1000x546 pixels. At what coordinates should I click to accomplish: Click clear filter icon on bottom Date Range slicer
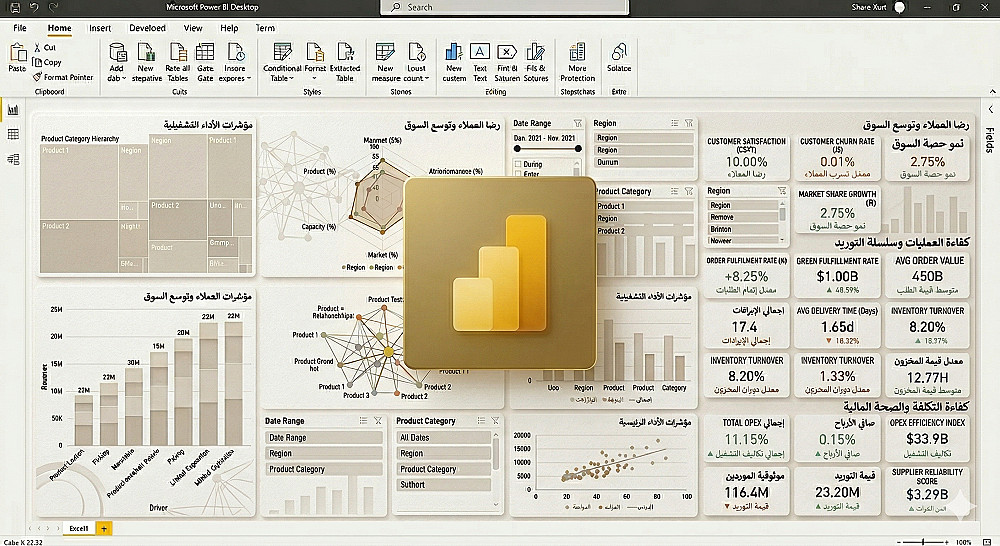(x=378, y=420)
